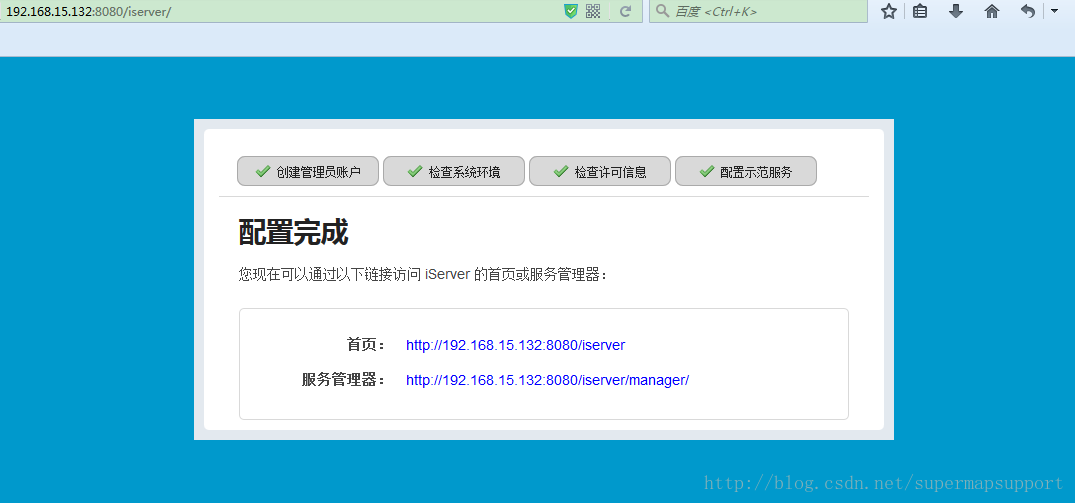Screen dimensions: 1075x503
Task: Open the iserver/manager service manager link
Action: [x=547, y=380]
